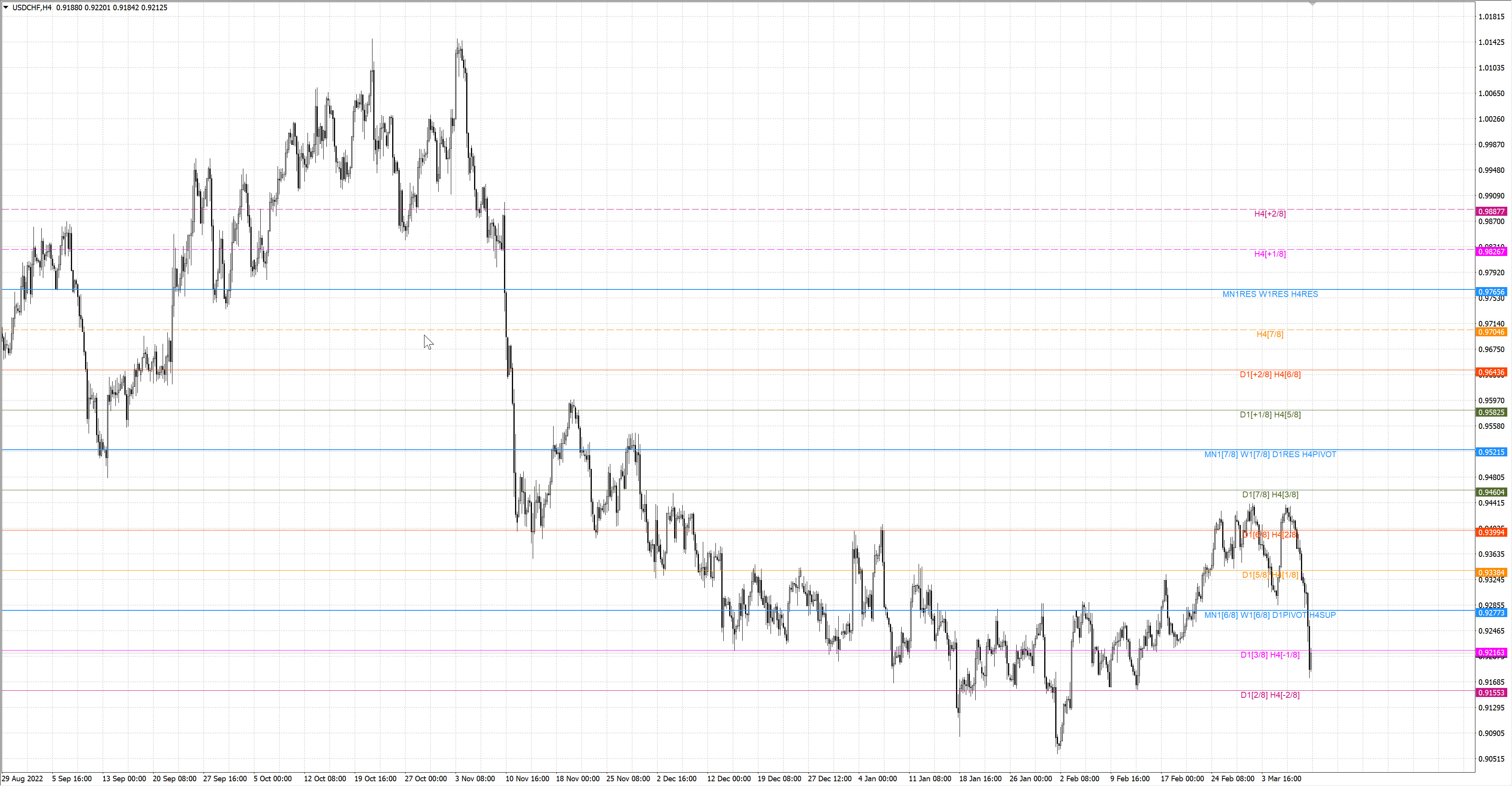Click the 17 Feb 00:00 time label
Screen dimensions: 1512x786
[x=1182, y=779]
